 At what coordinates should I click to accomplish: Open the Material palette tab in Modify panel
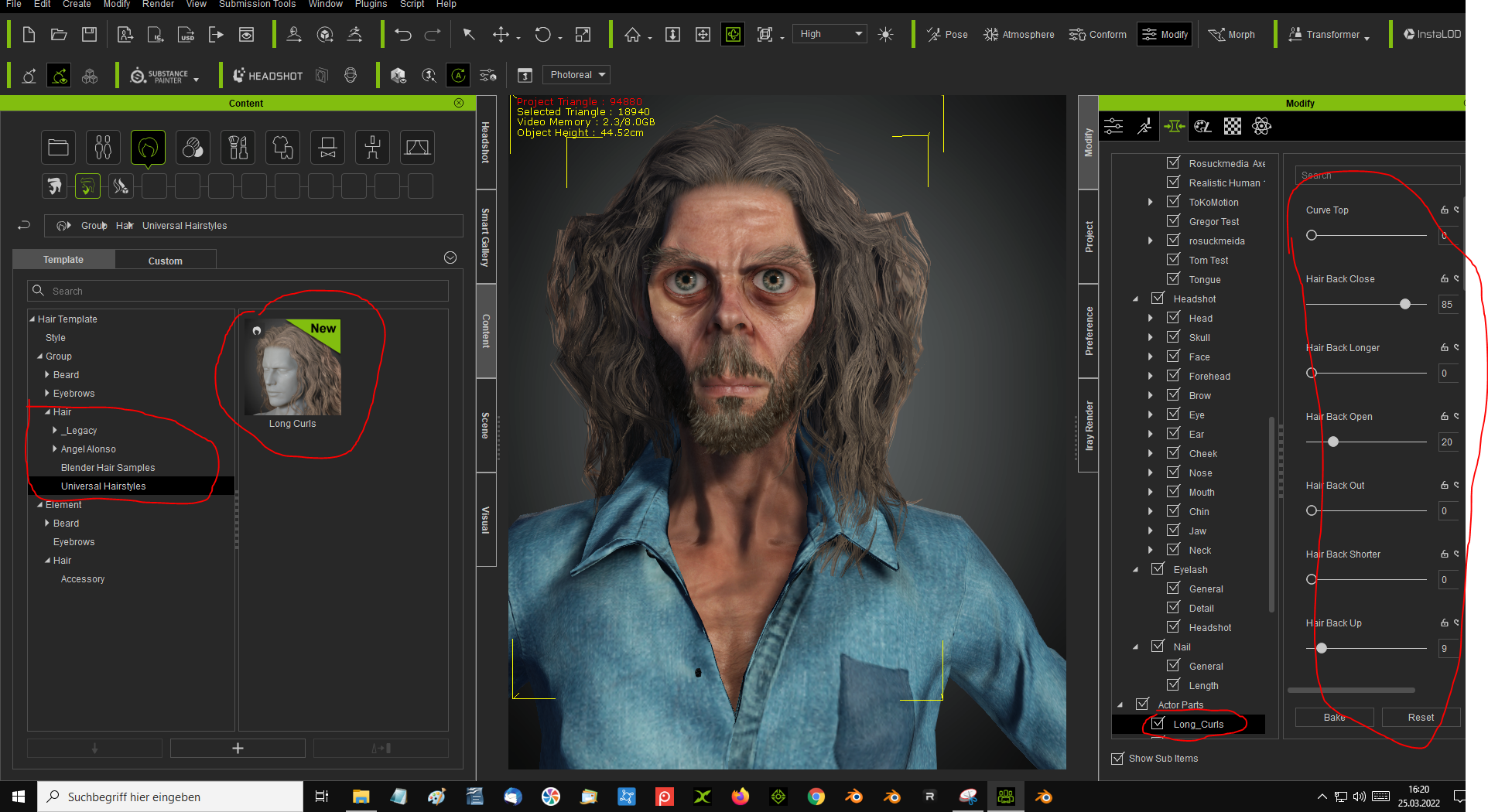point(1202,126)
